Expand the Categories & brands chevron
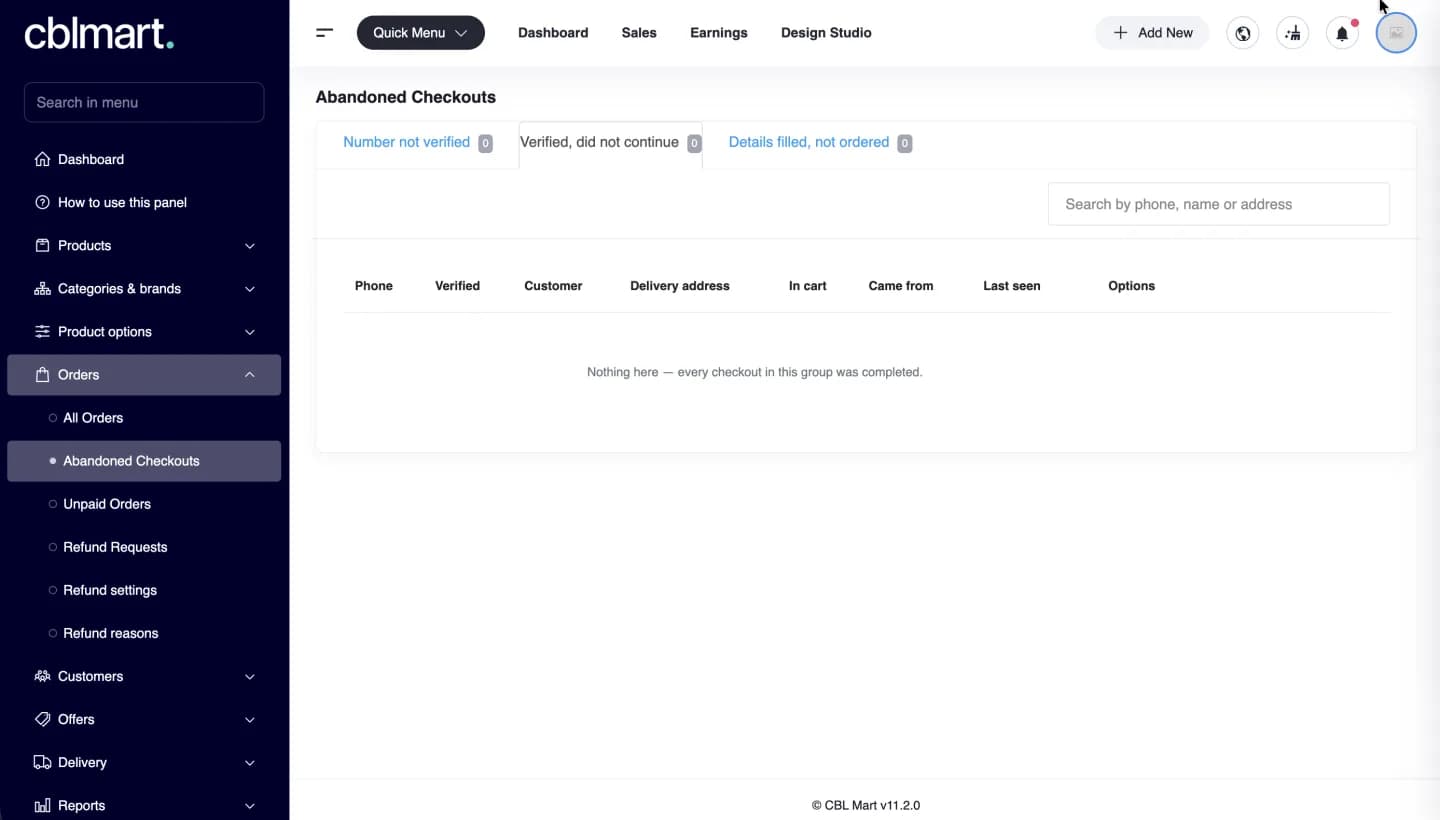Screen dimensions: 1440x820 click(x=250, y=289)
